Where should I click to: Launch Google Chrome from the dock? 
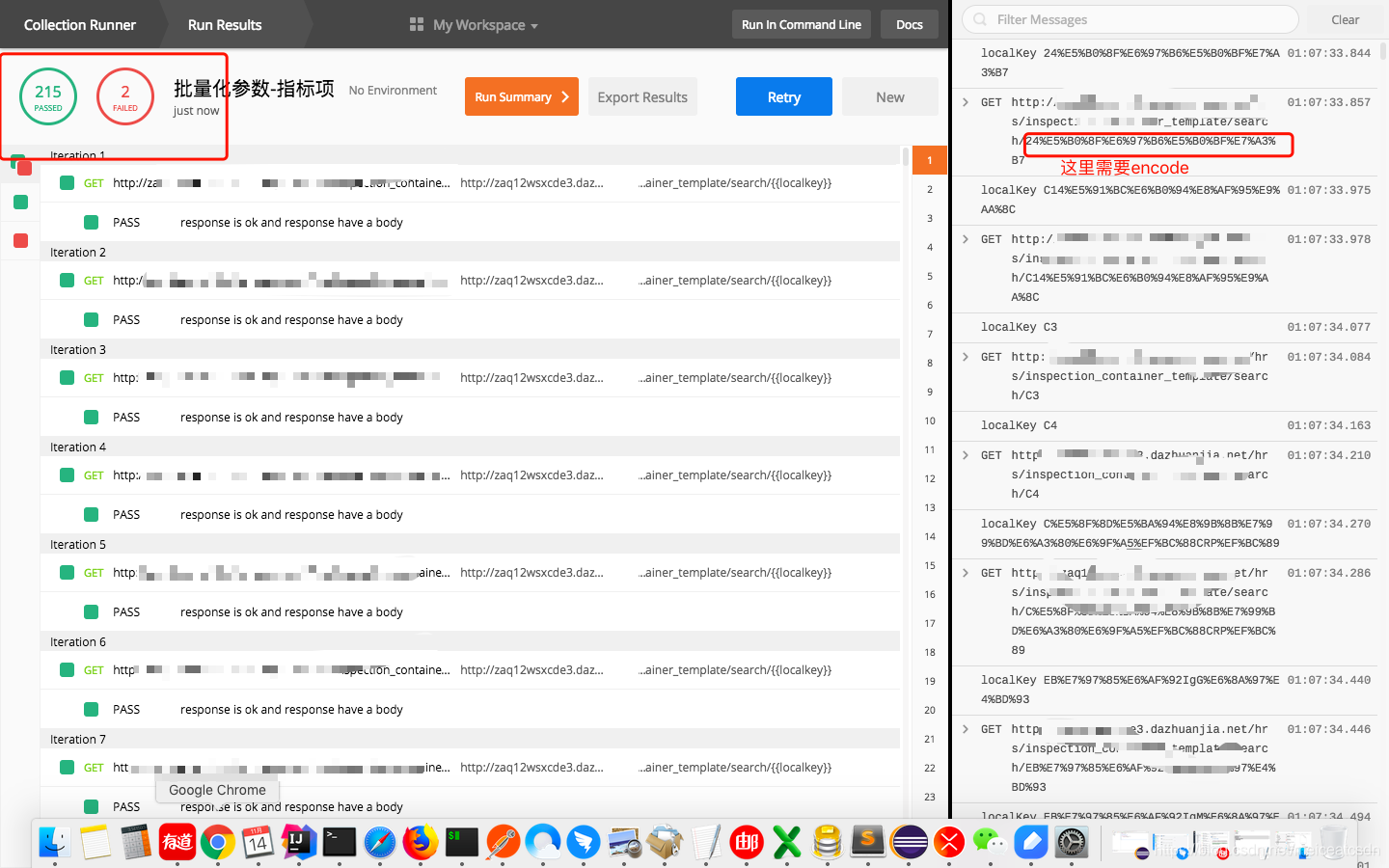point(219,841)
